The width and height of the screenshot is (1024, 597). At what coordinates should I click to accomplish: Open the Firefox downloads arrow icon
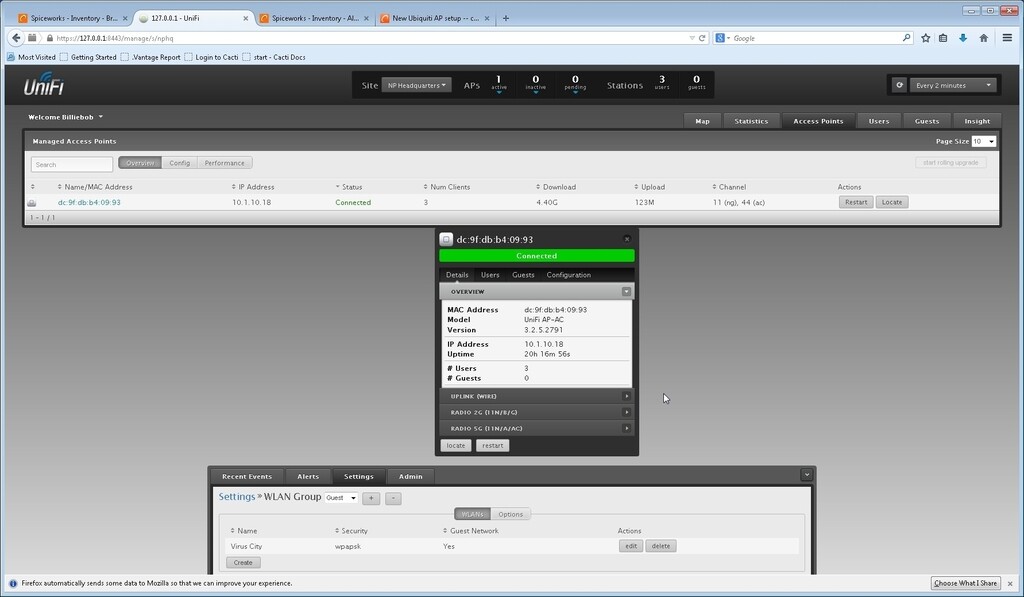click(x=962, y=37)
